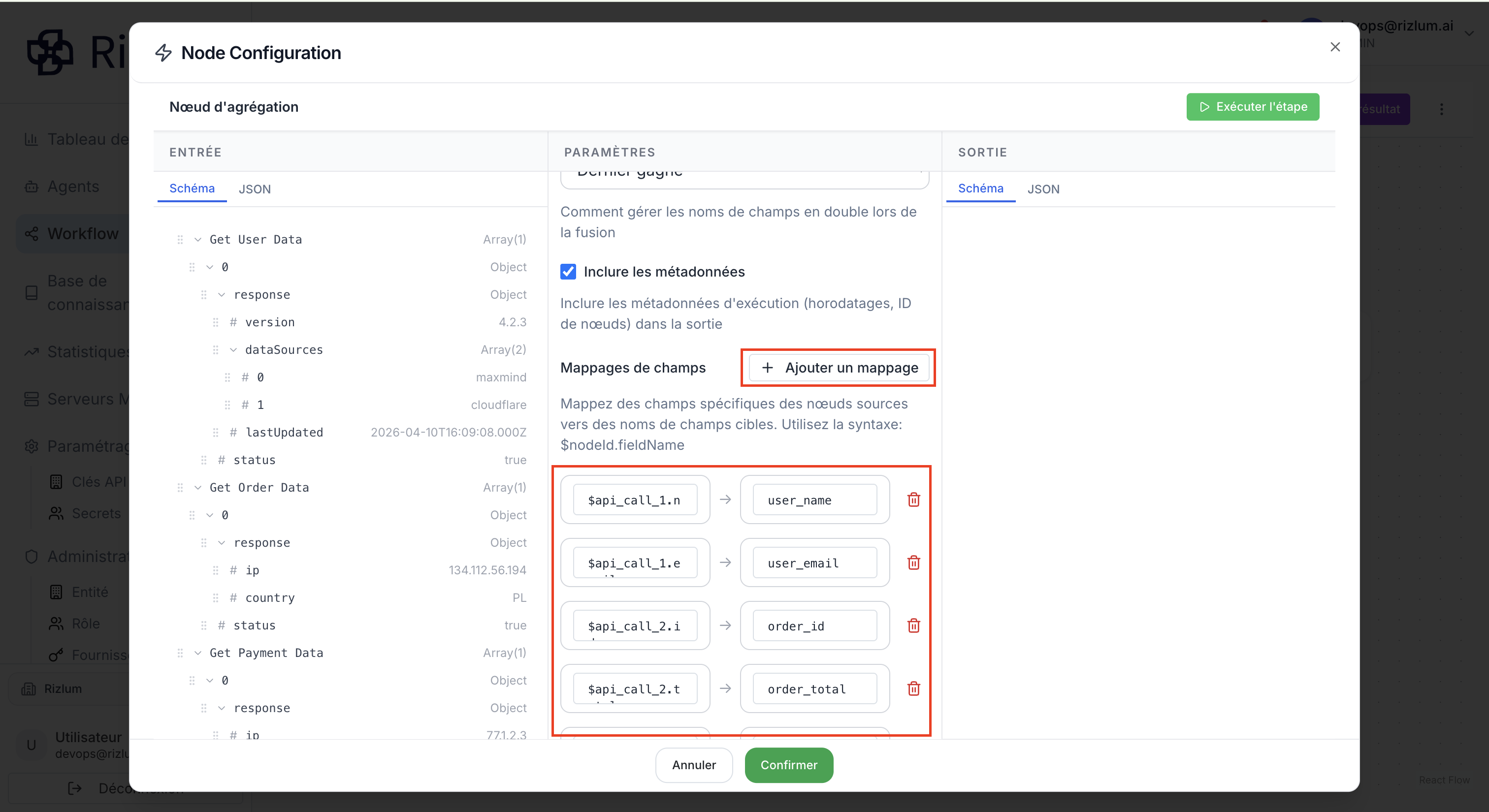
Task: Open the three-dot menu behind the dialog
Action: pos(1441,109)
